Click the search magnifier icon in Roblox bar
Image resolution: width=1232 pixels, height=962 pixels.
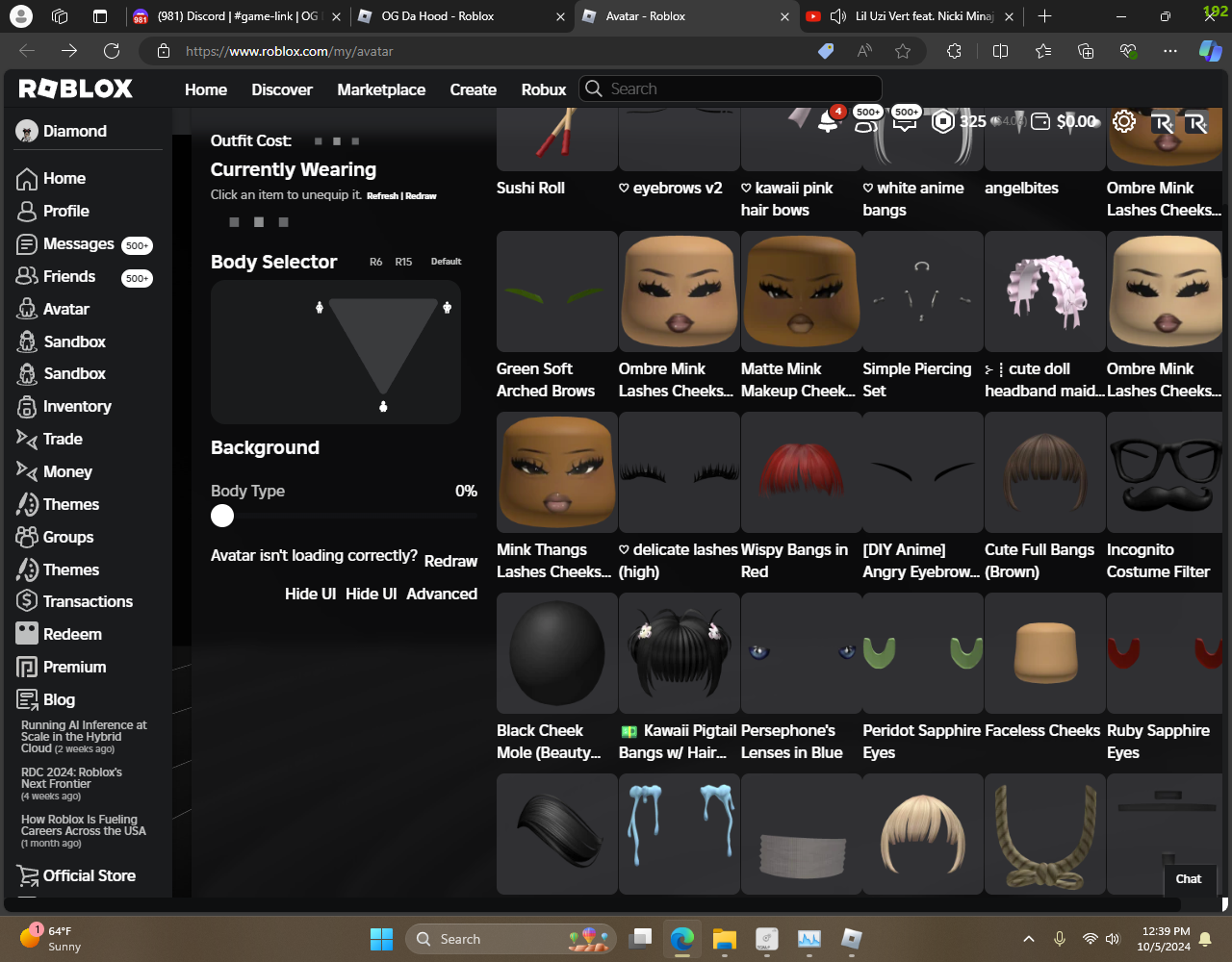point(594,89)
